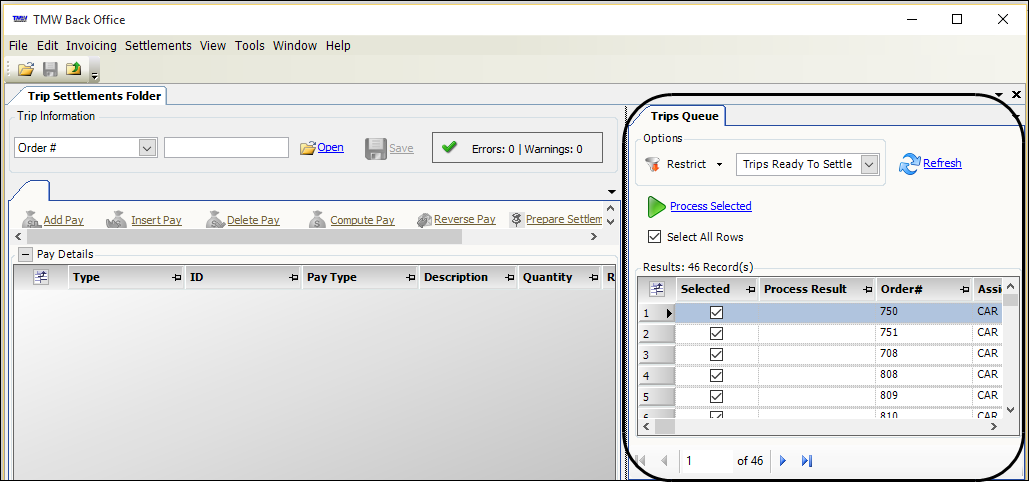The height and width of the screenshot is (483, 1029).
Task: Open the Trip Settlements Folder window list arrow
Action: pos(999,94)
